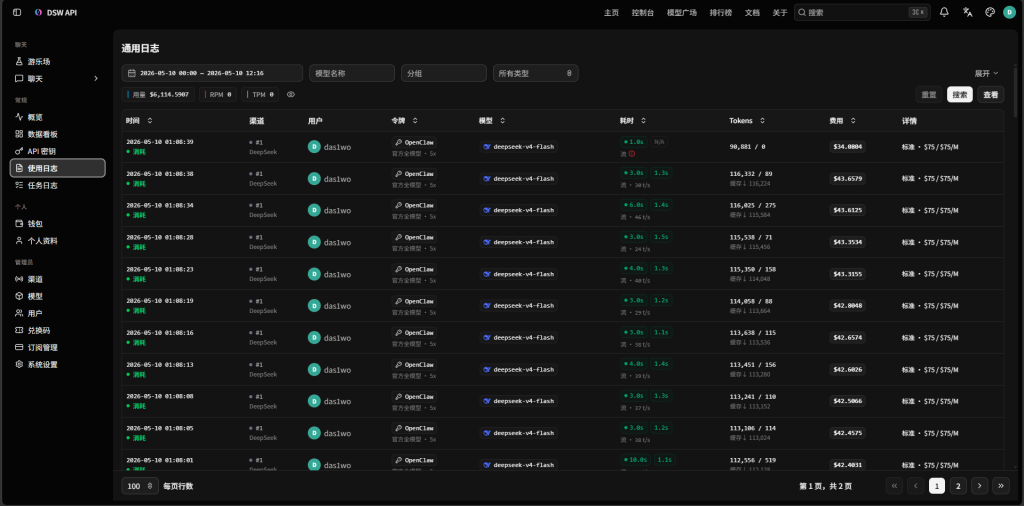Open the notifications bell

tap(944, 12)
